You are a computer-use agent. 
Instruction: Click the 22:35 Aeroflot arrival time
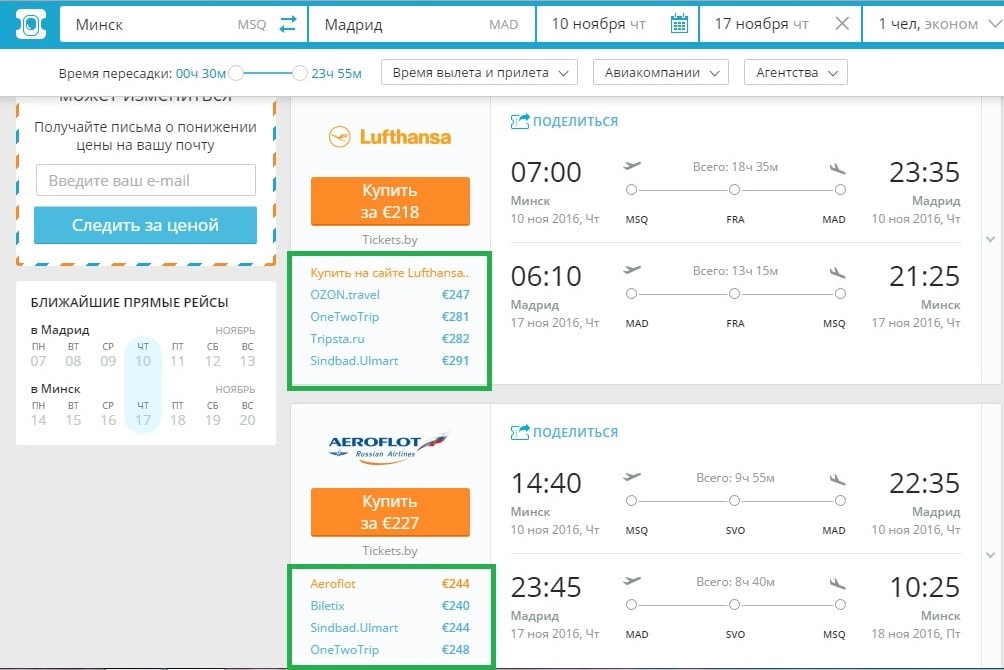pos(925,483)
